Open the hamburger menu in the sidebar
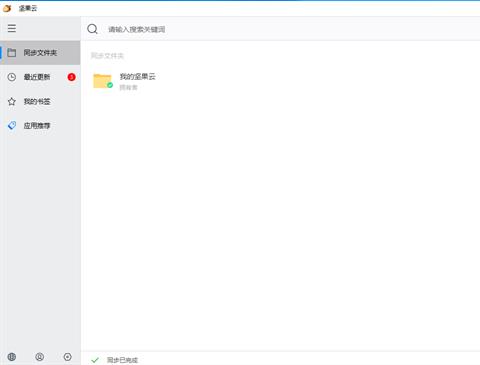Image resolution: width=480 pixels, height=365 pixels. coord(12,28)
